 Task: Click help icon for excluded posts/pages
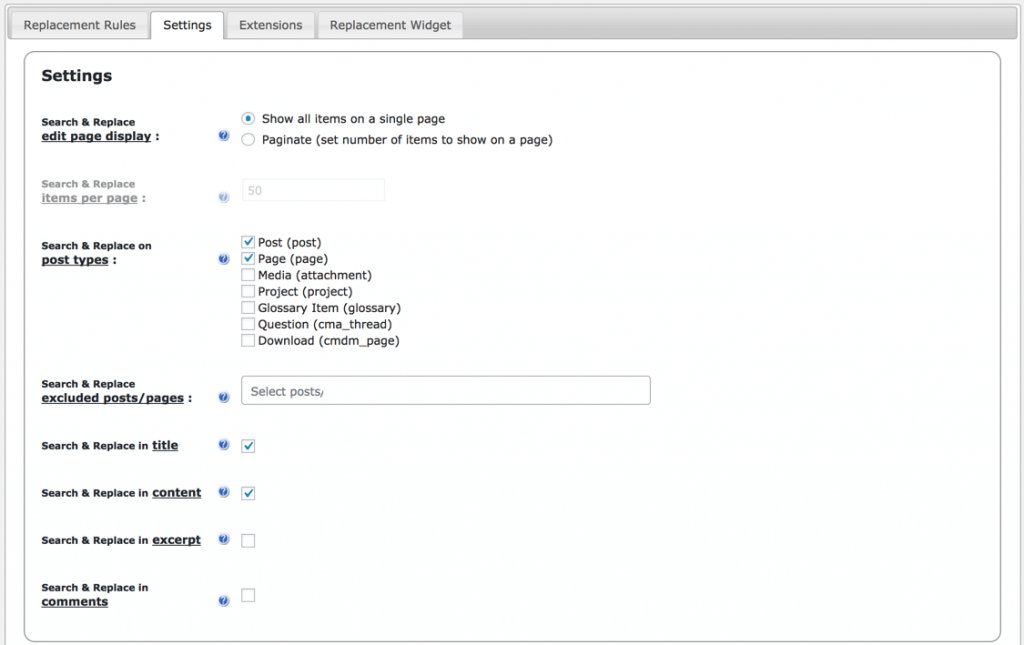224,398
